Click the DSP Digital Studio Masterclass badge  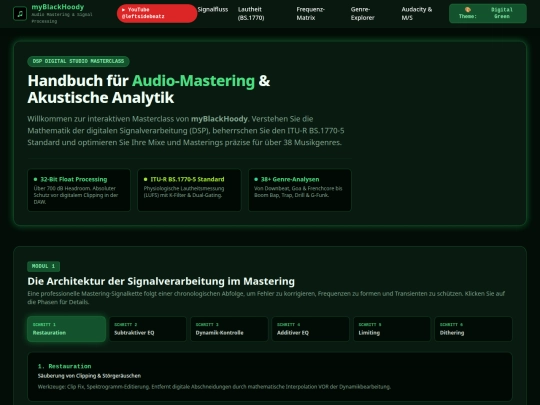click(78, 61)
